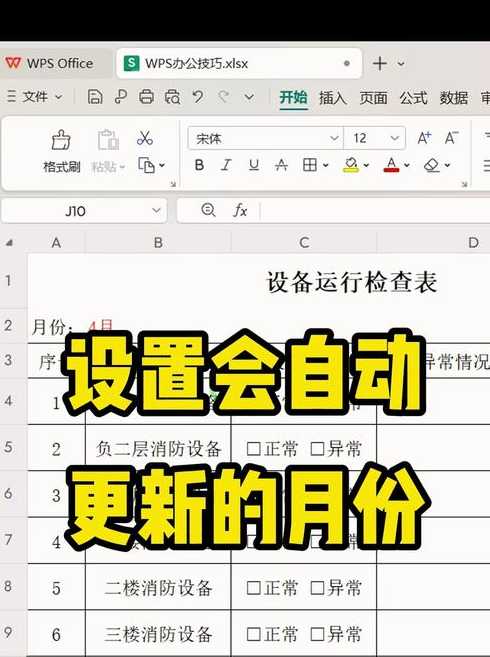Image resolution: width=490 pixels, height=657 pixels.
Task: Open the 页面 ribbon tab
Action: point(373,98)
